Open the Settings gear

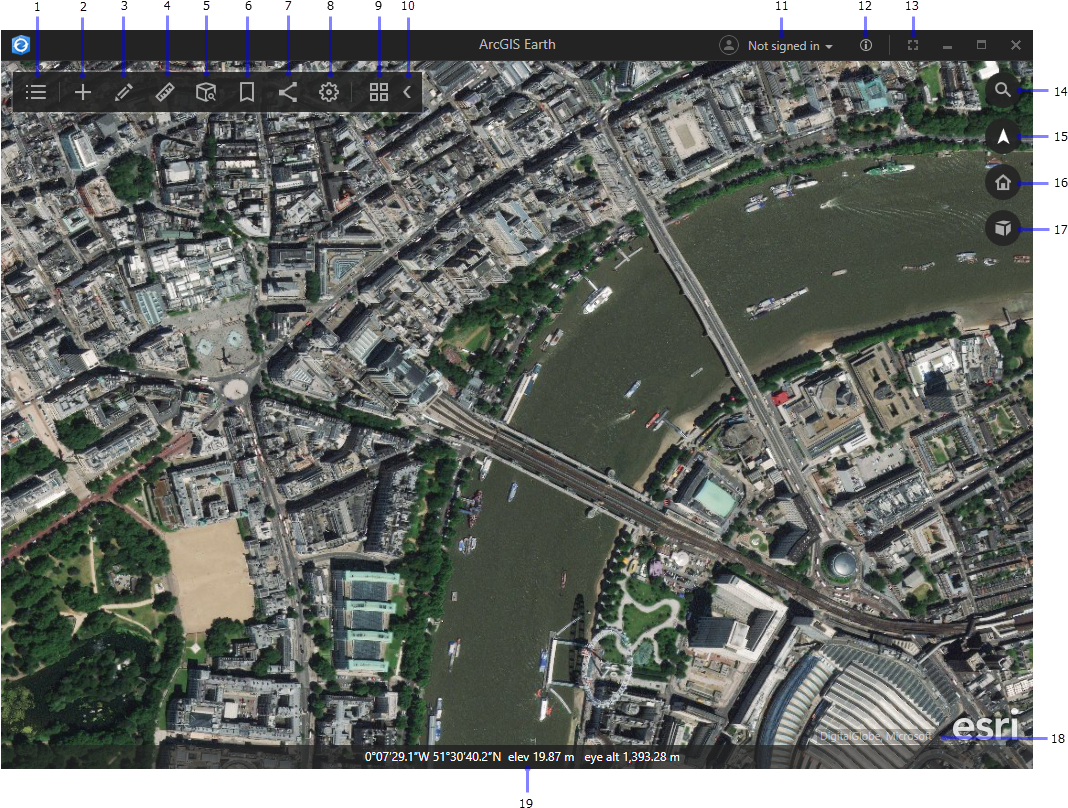point(328,93)
